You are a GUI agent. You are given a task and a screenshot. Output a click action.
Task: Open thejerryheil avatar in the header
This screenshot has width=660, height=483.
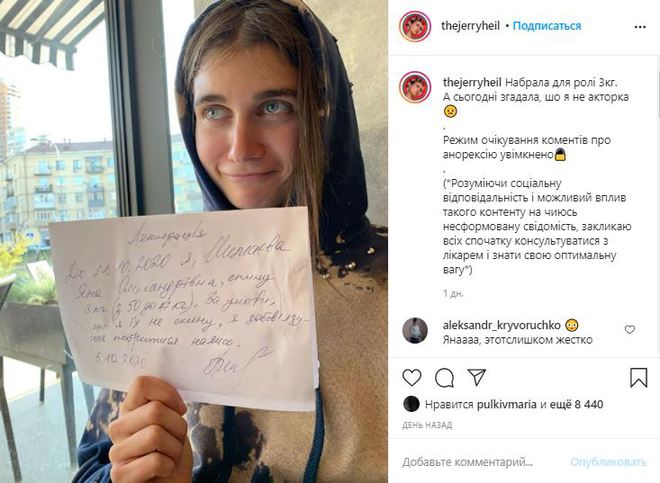415,26
